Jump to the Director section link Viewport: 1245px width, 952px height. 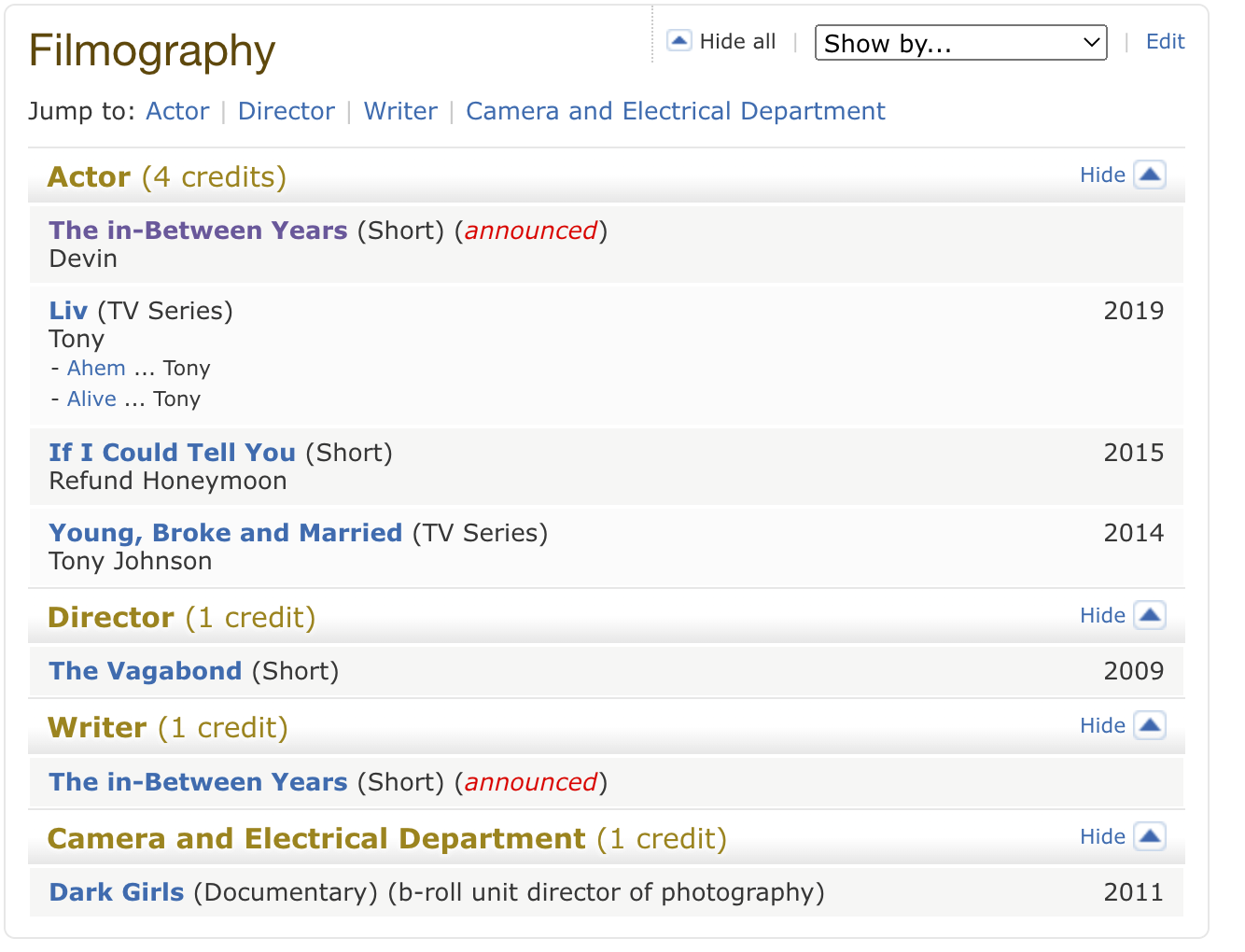click(x=287, y=111)
